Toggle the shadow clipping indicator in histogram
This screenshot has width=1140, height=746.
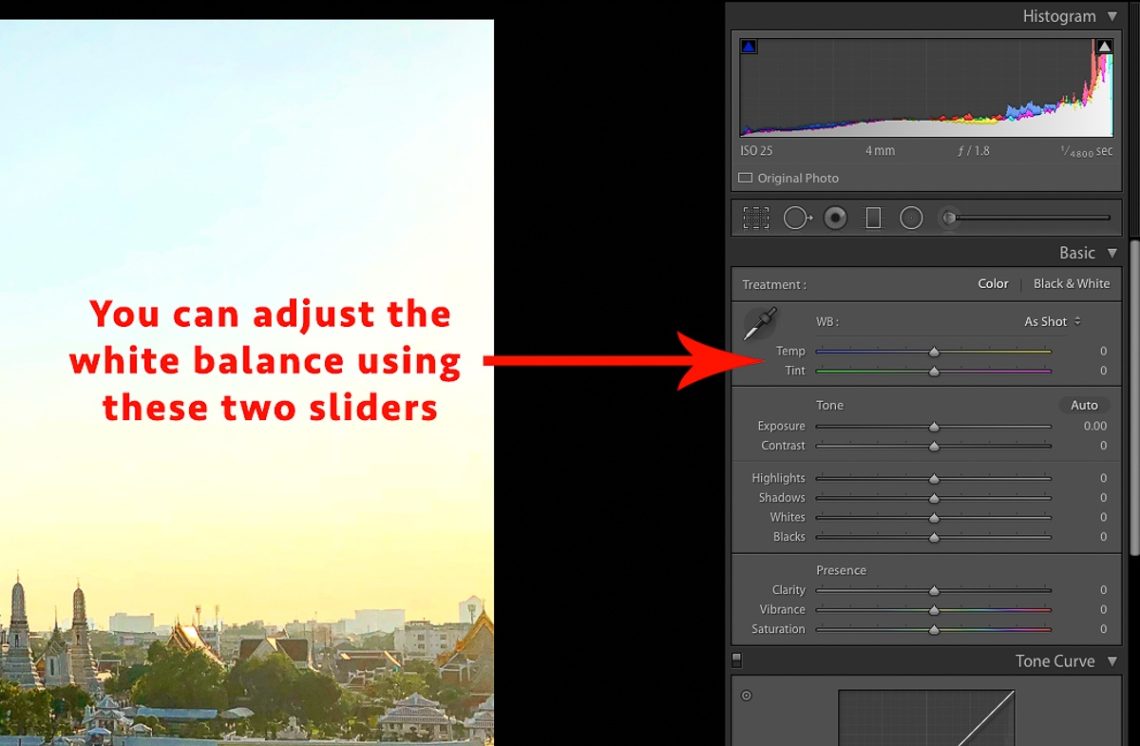point(749,47)
